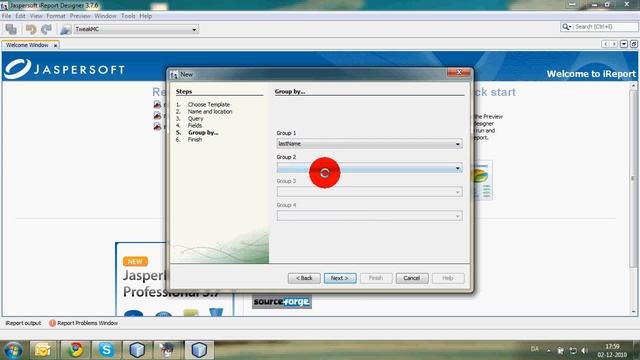
Task: Close the Welcome Window tab
Action: pos(56,45)
